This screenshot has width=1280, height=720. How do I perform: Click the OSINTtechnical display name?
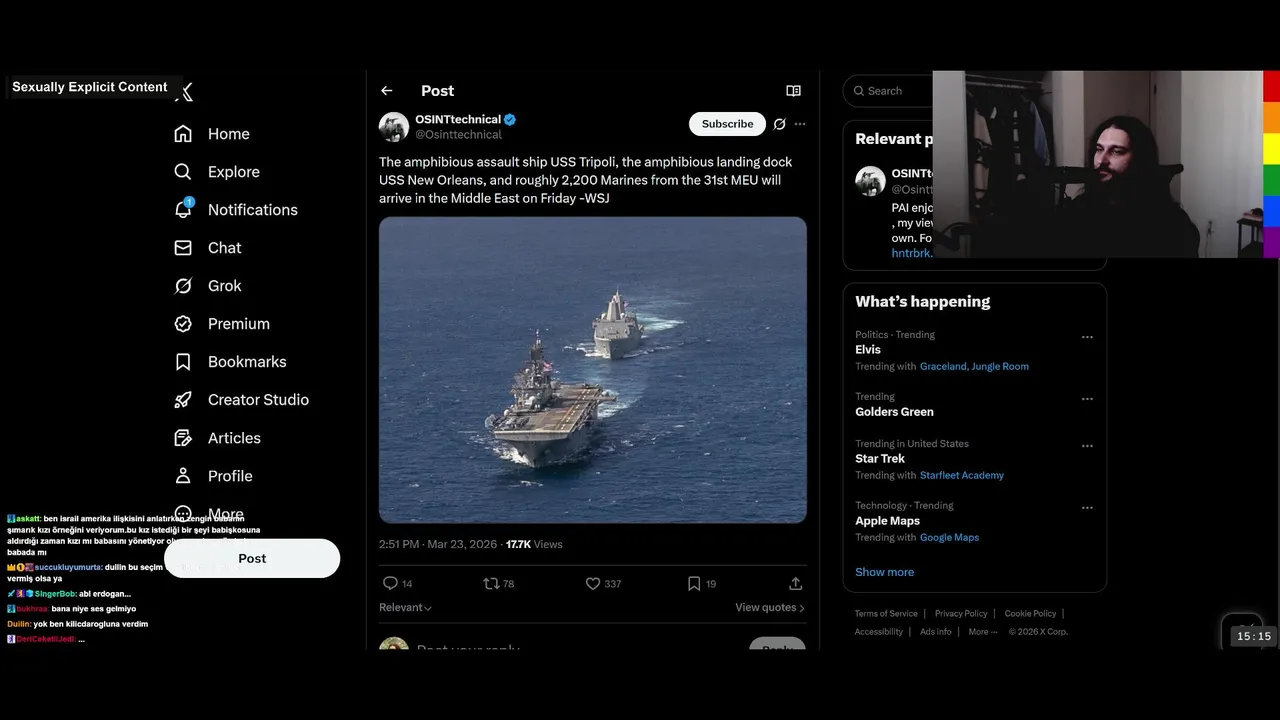(x=458, y=119)
